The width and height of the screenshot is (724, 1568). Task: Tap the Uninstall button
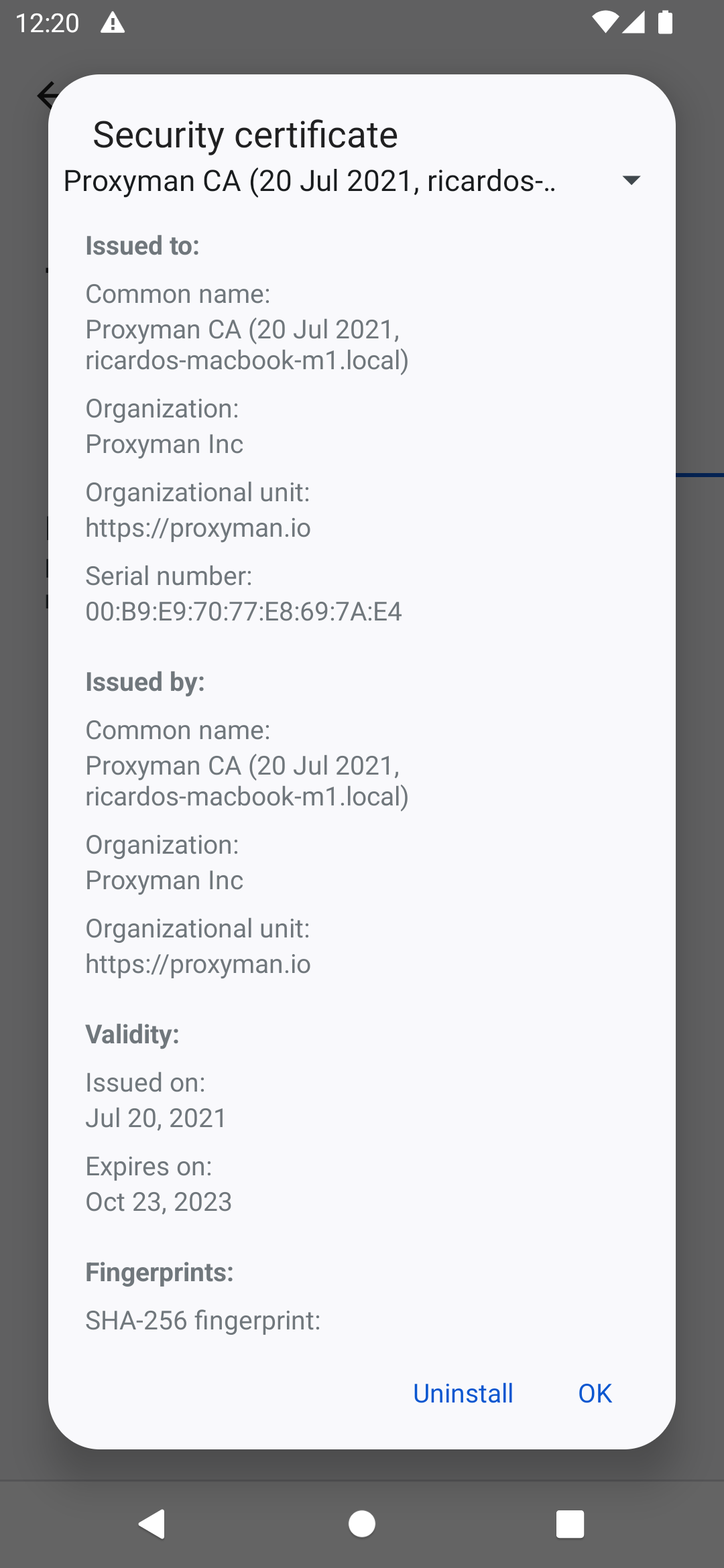[x=462, y=1392]
